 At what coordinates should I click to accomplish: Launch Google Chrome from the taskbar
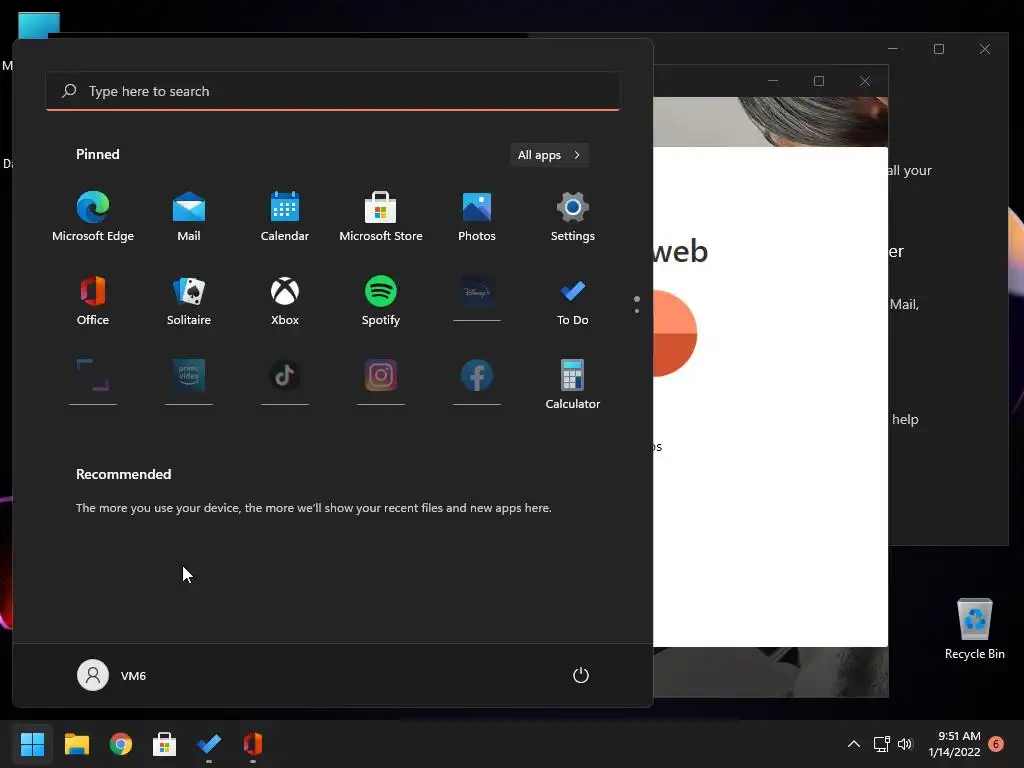click(121, 744)
